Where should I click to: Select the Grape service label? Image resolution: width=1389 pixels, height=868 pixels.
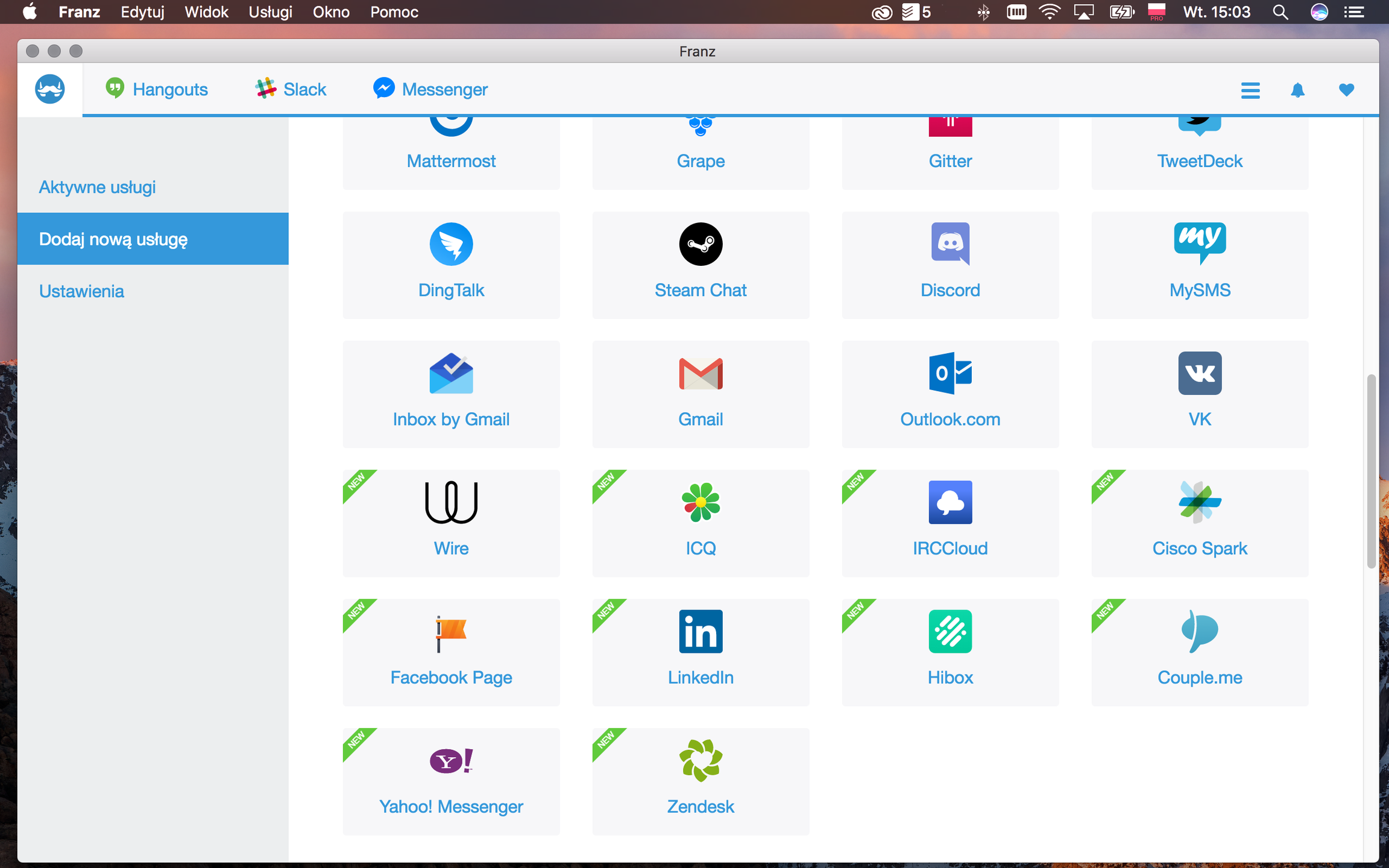[x=701, y=162]
